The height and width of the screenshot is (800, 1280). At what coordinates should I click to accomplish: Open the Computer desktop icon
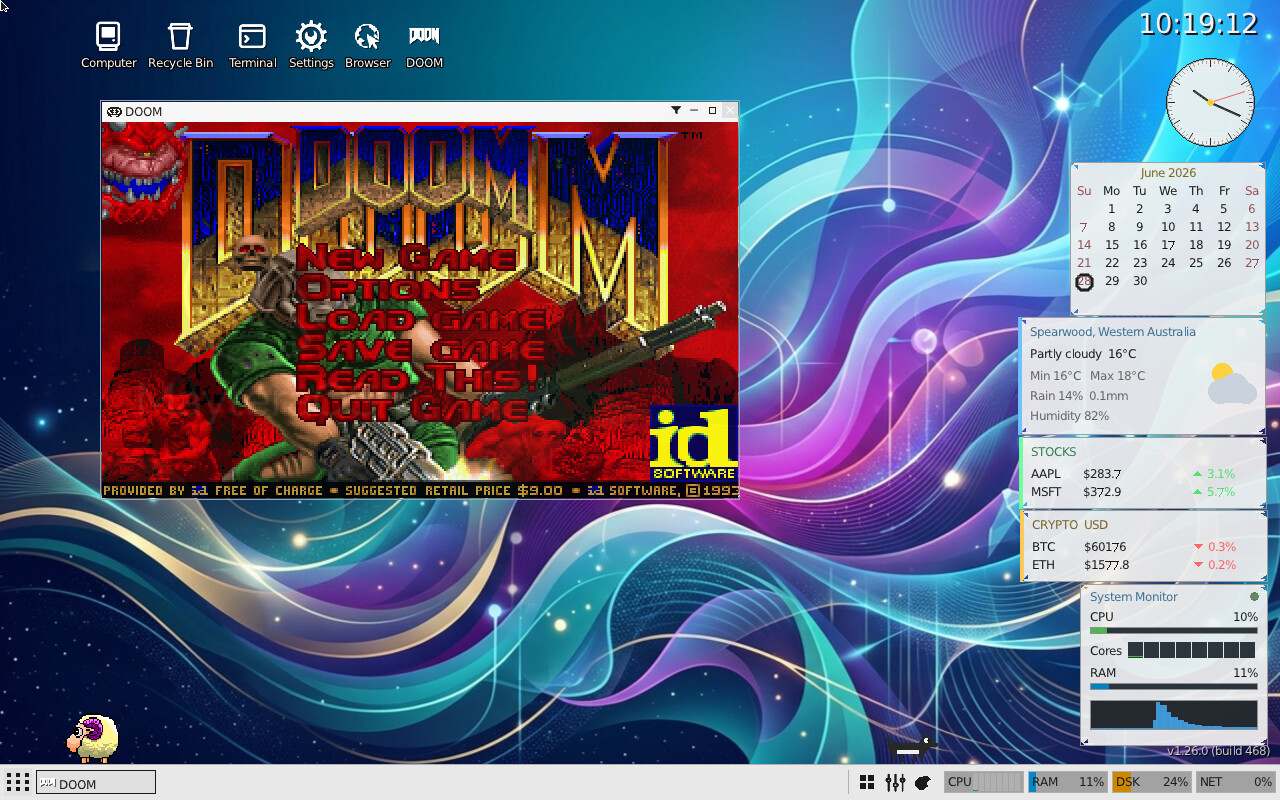[108, 46]
